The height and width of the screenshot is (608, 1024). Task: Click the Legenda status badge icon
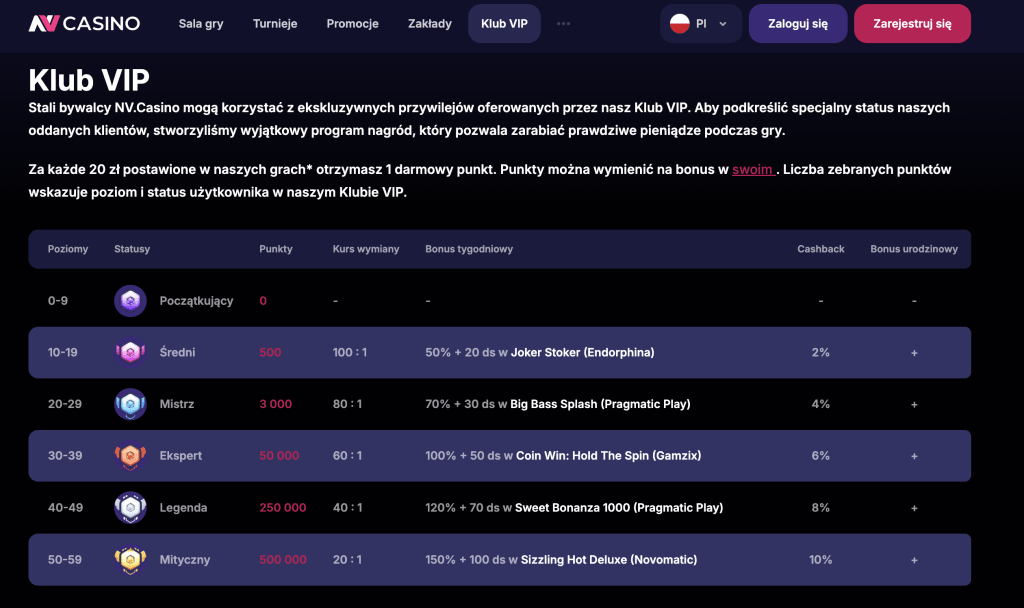tap(130, 507)
